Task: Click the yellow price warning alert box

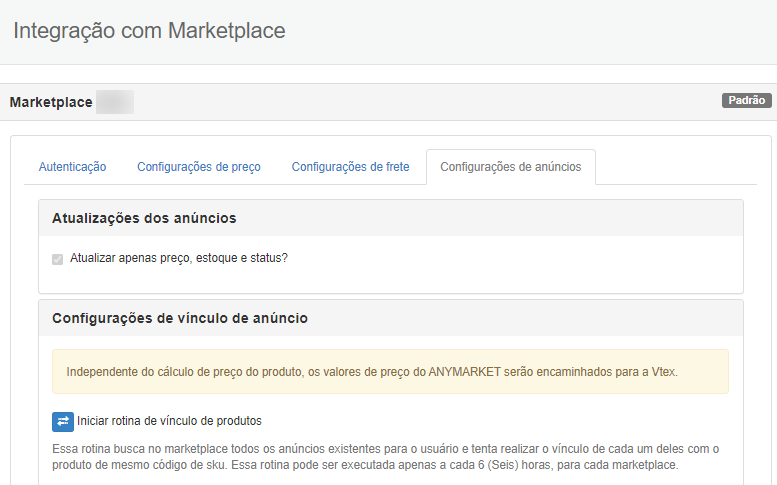Action: (x=390, y=372)
